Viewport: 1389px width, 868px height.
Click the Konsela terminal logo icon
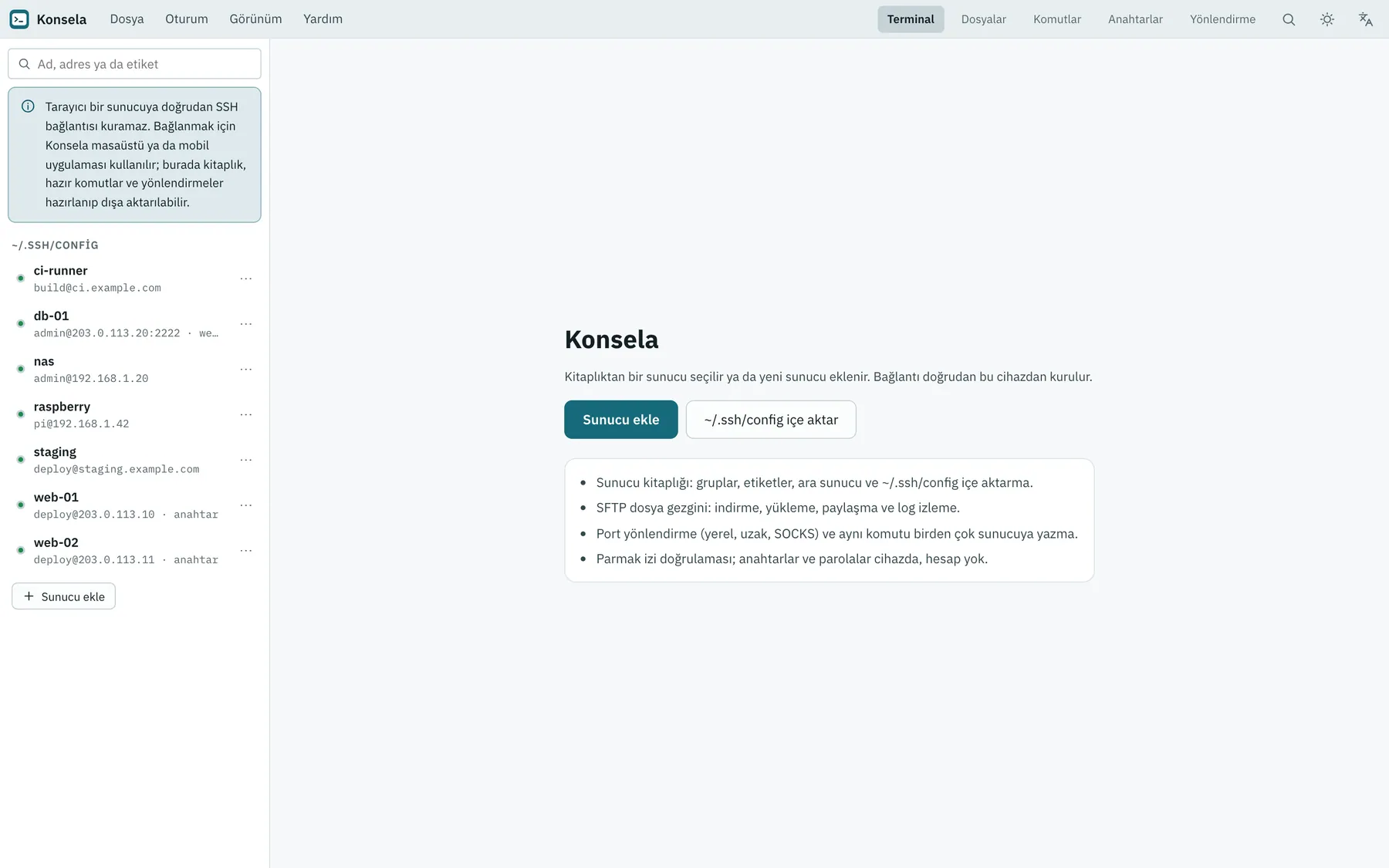point(19,19)
